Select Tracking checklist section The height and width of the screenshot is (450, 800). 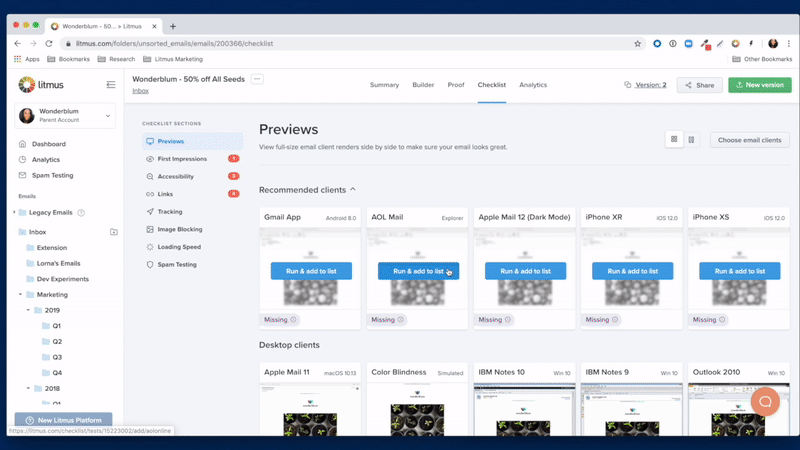192,212
